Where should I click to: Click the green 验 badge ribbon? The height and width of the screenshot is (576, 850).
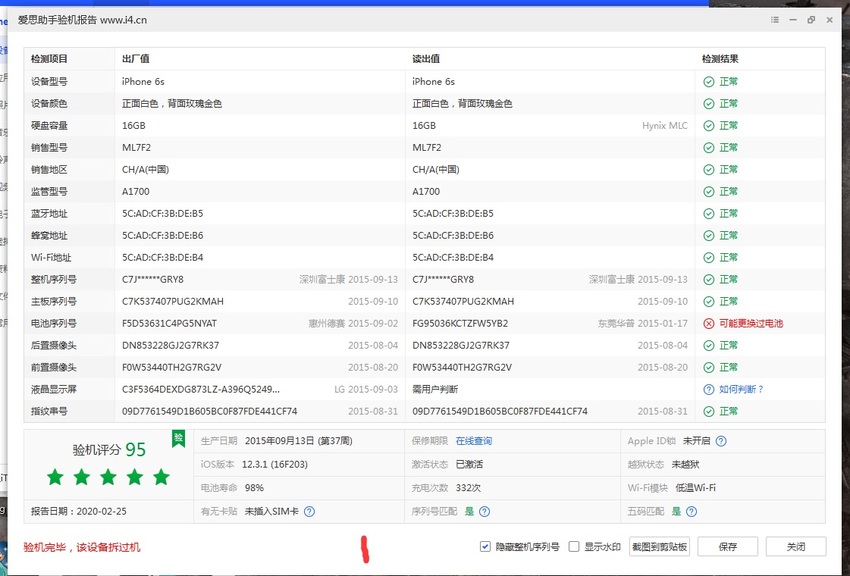point(178,438)
